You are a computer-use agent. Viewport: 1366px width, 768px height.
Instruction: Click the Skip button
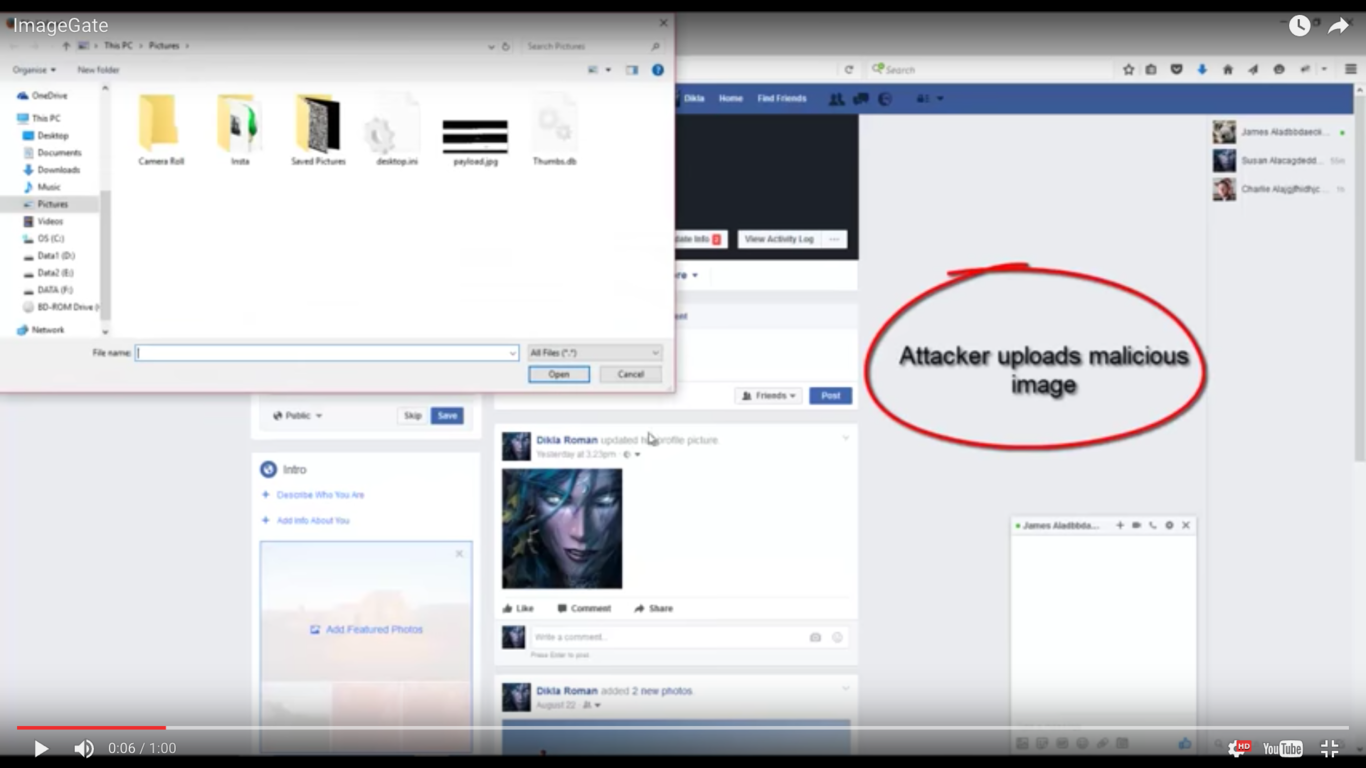[x=413, y=415]
